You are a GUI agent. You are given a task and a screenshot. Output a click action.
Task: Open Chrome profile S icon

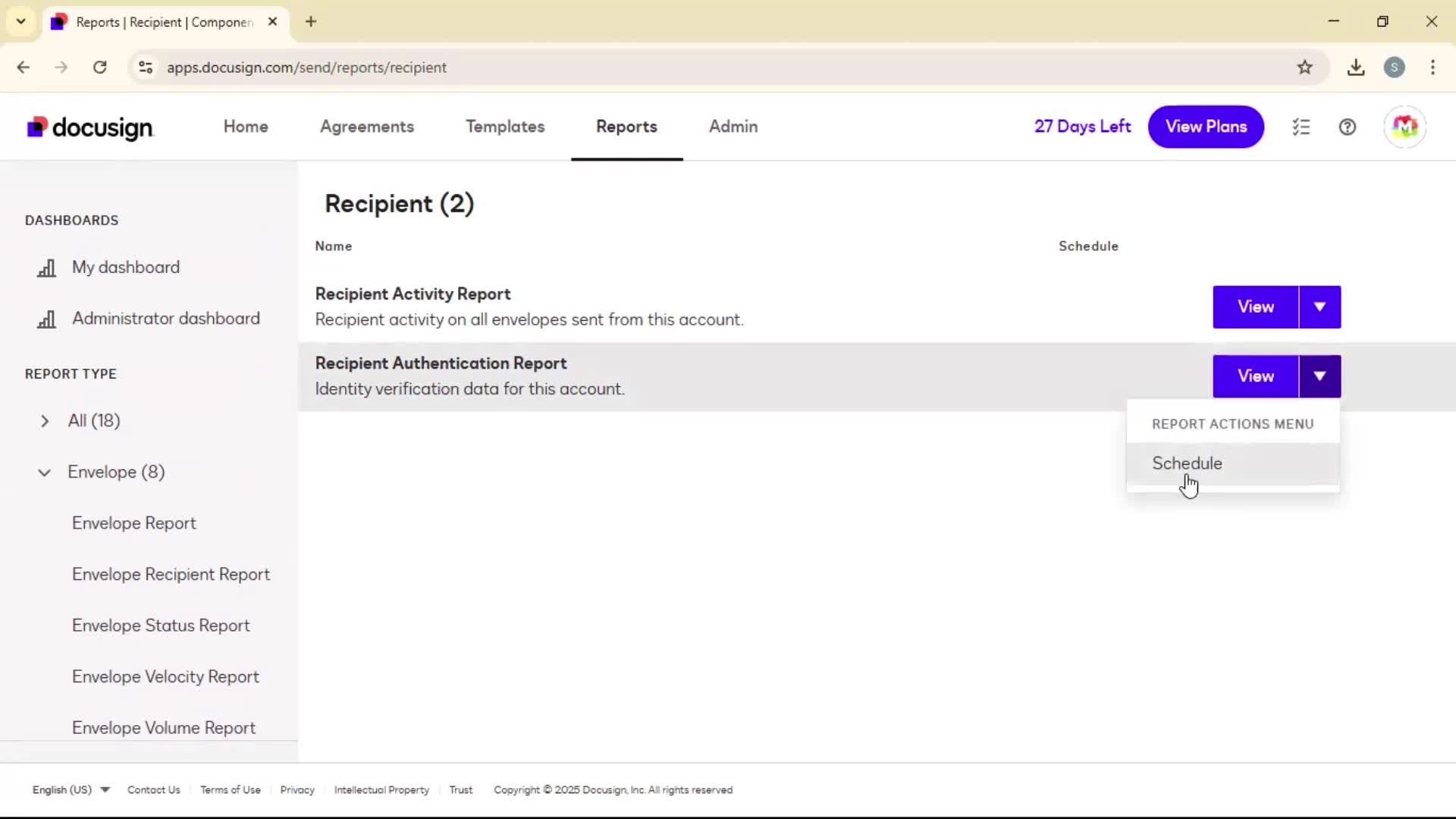[1394, 67]
